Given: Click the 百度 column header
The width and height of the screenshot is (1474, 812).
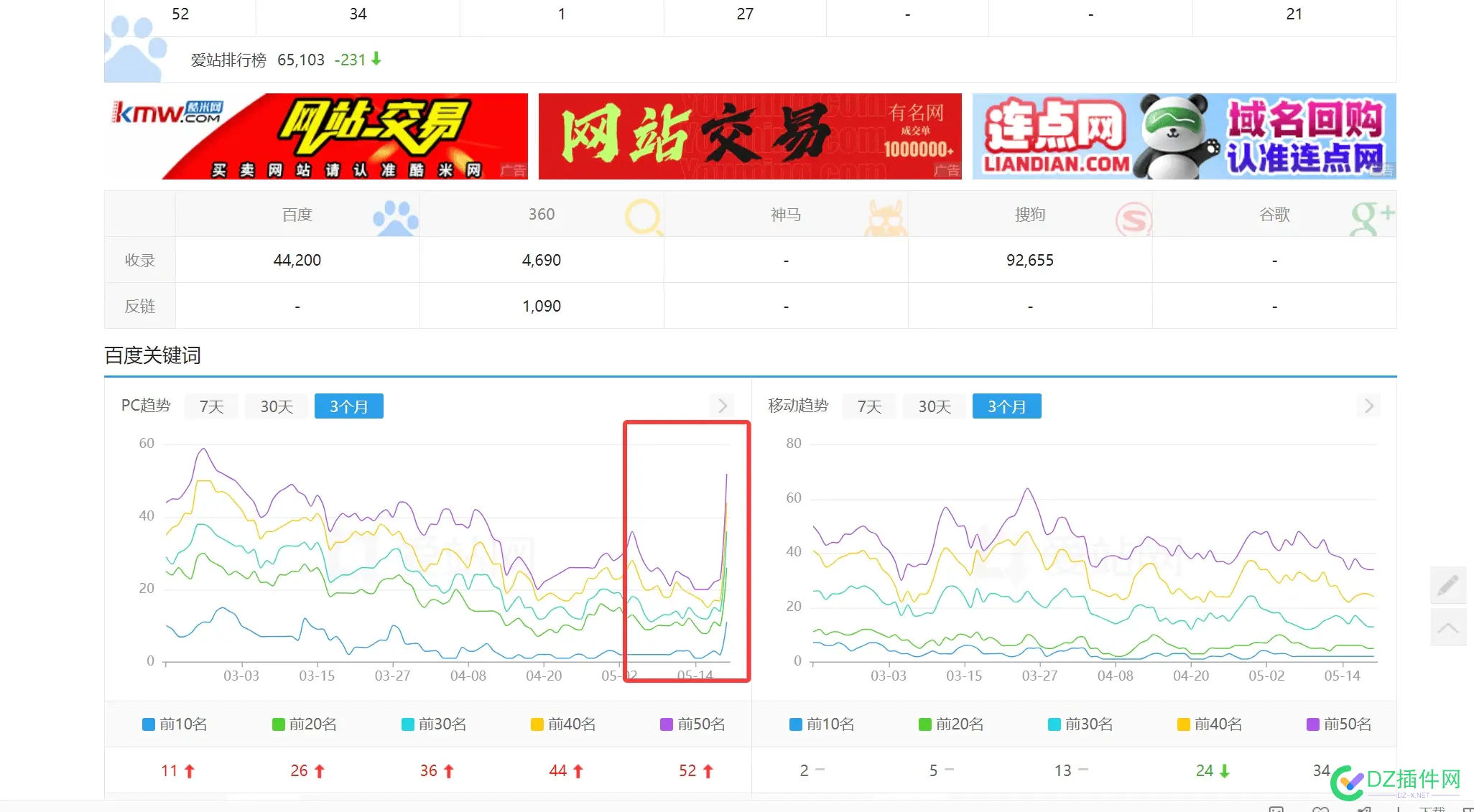Looking at the screenshot, I should (x=297, y=214).
